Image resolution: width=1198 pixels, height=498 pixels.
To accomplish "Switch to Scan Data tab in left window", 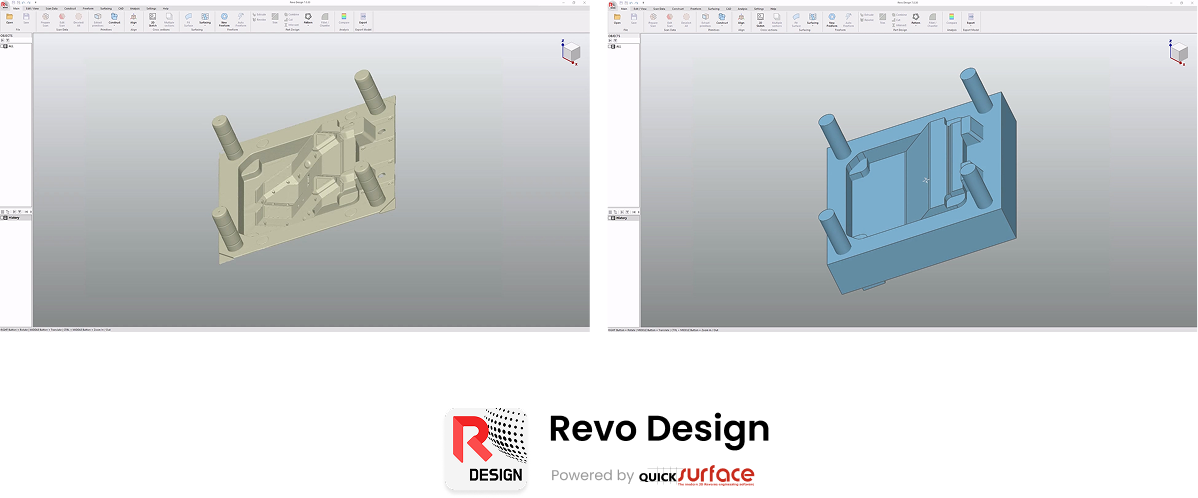I will click(x=51, y=8).
